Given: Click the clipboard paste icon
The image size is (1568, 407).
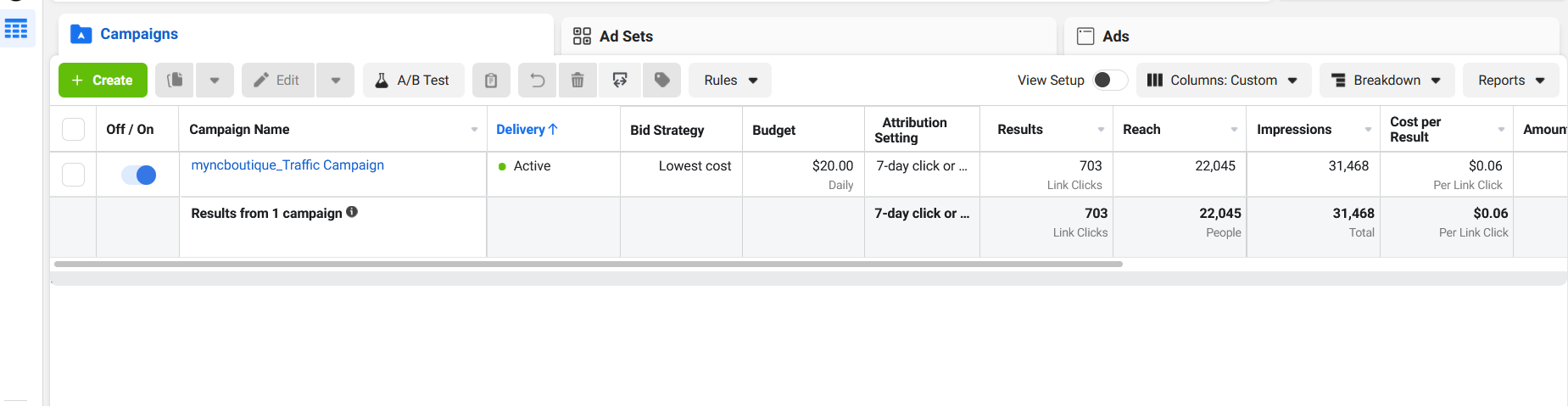Looking at the screenshot, I should [x=491, y=81].
